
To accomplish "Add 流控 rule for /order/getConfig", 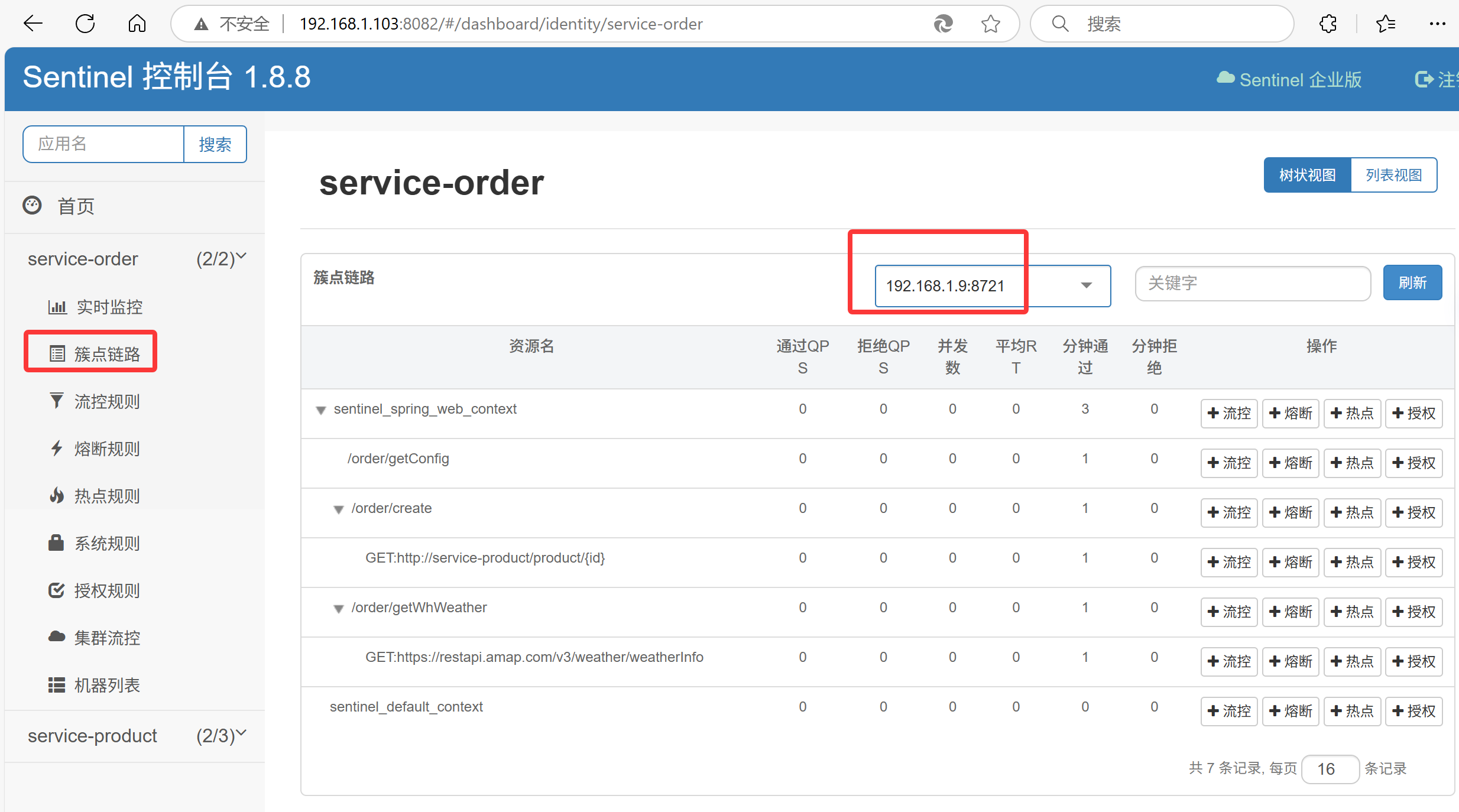I will (x=1229, y=463).
